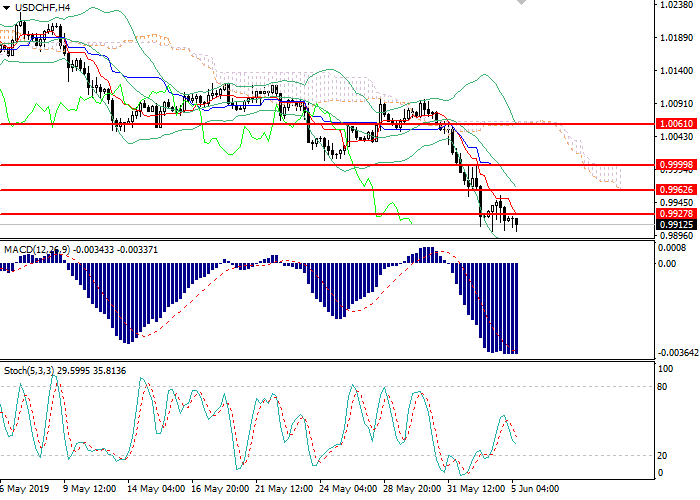The width and height of the screenshot is (700, 500).
Task: Click the 1.01400 value on price scale
Action: 676,71
